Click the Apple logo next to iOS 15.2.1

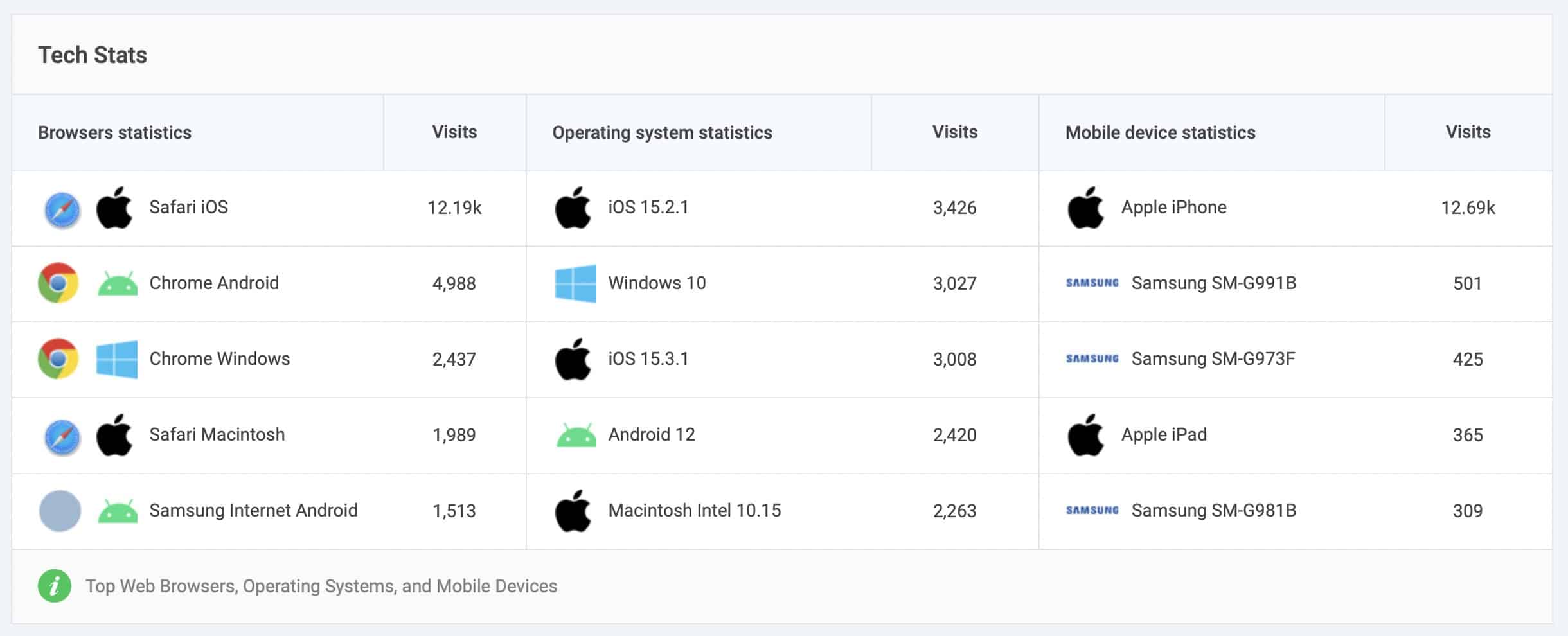(573, 208)
